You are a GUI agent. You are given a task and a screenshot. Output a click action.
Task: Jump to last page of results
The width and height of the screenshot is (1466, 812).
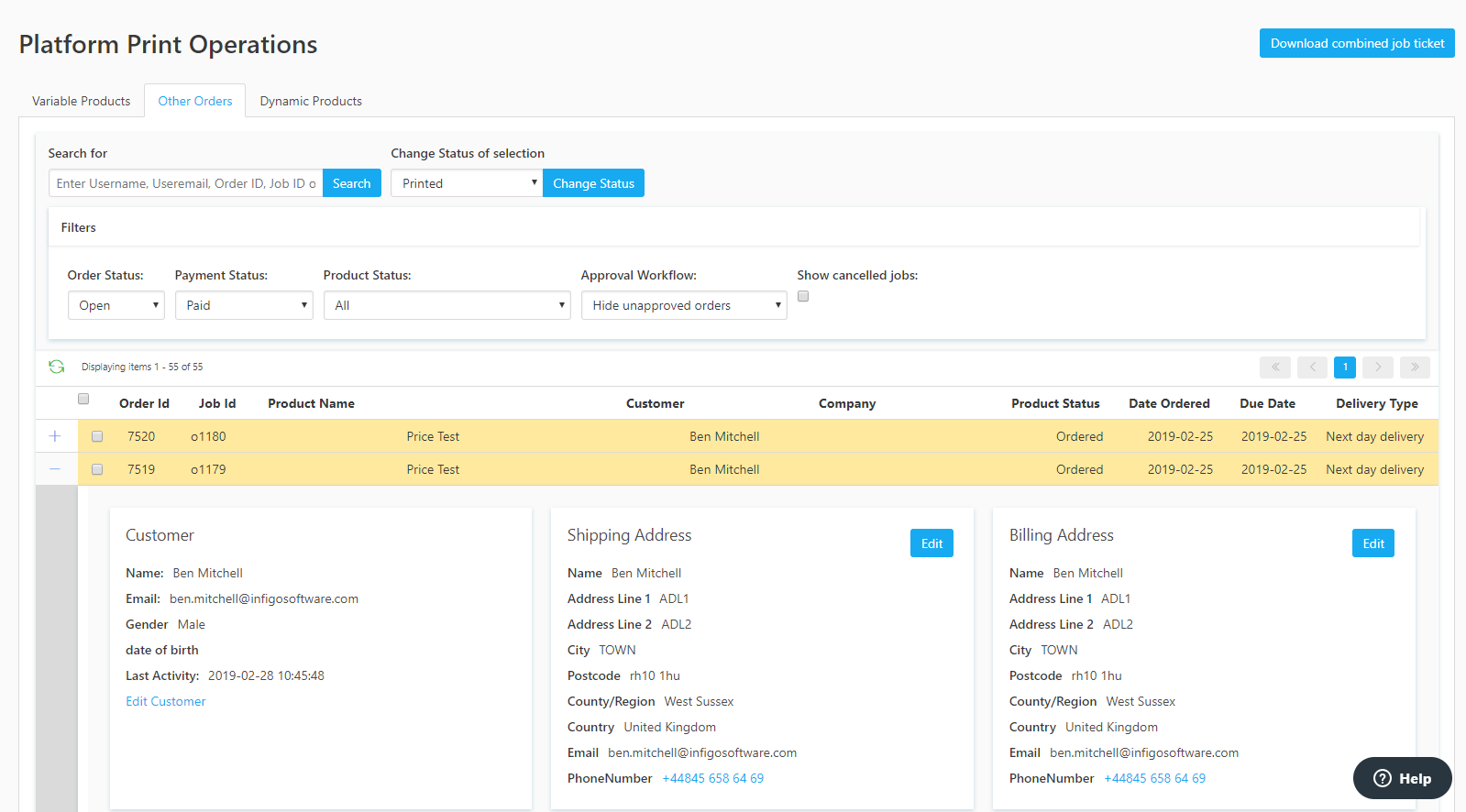click(x=1414, y=368)
